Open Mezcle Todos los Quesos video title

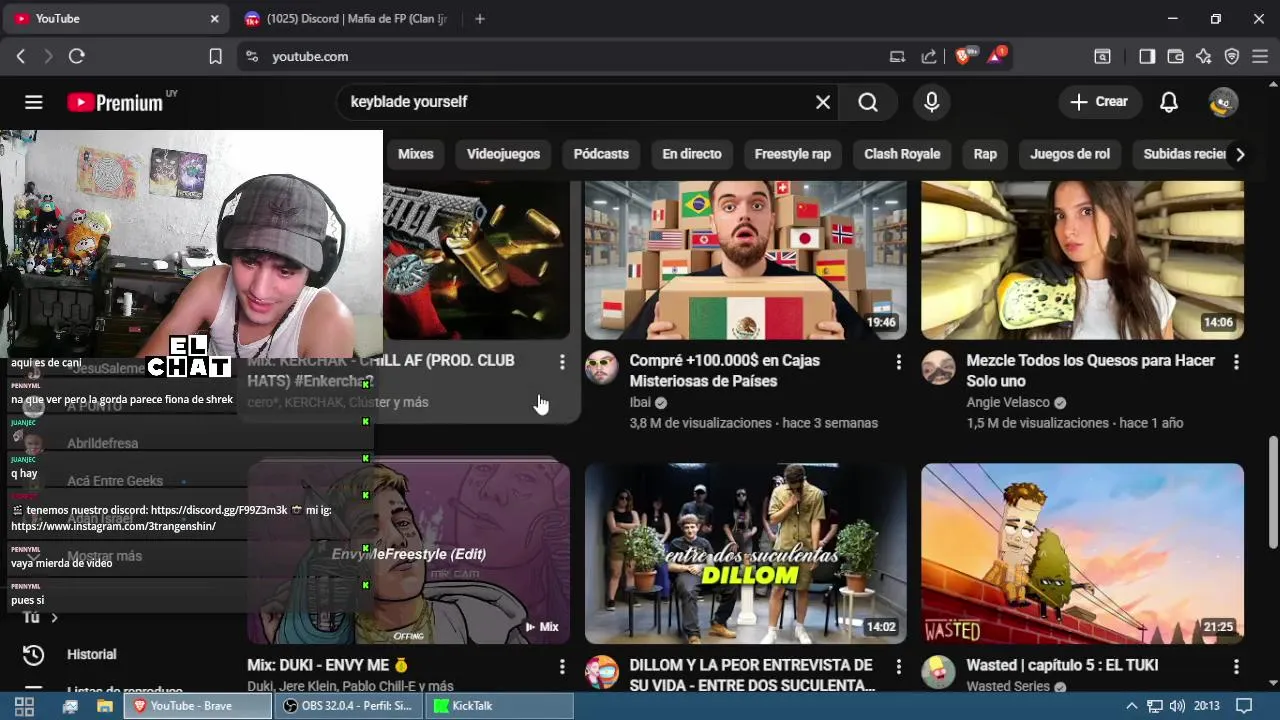pyautogui.click(x=1090, y=371)
